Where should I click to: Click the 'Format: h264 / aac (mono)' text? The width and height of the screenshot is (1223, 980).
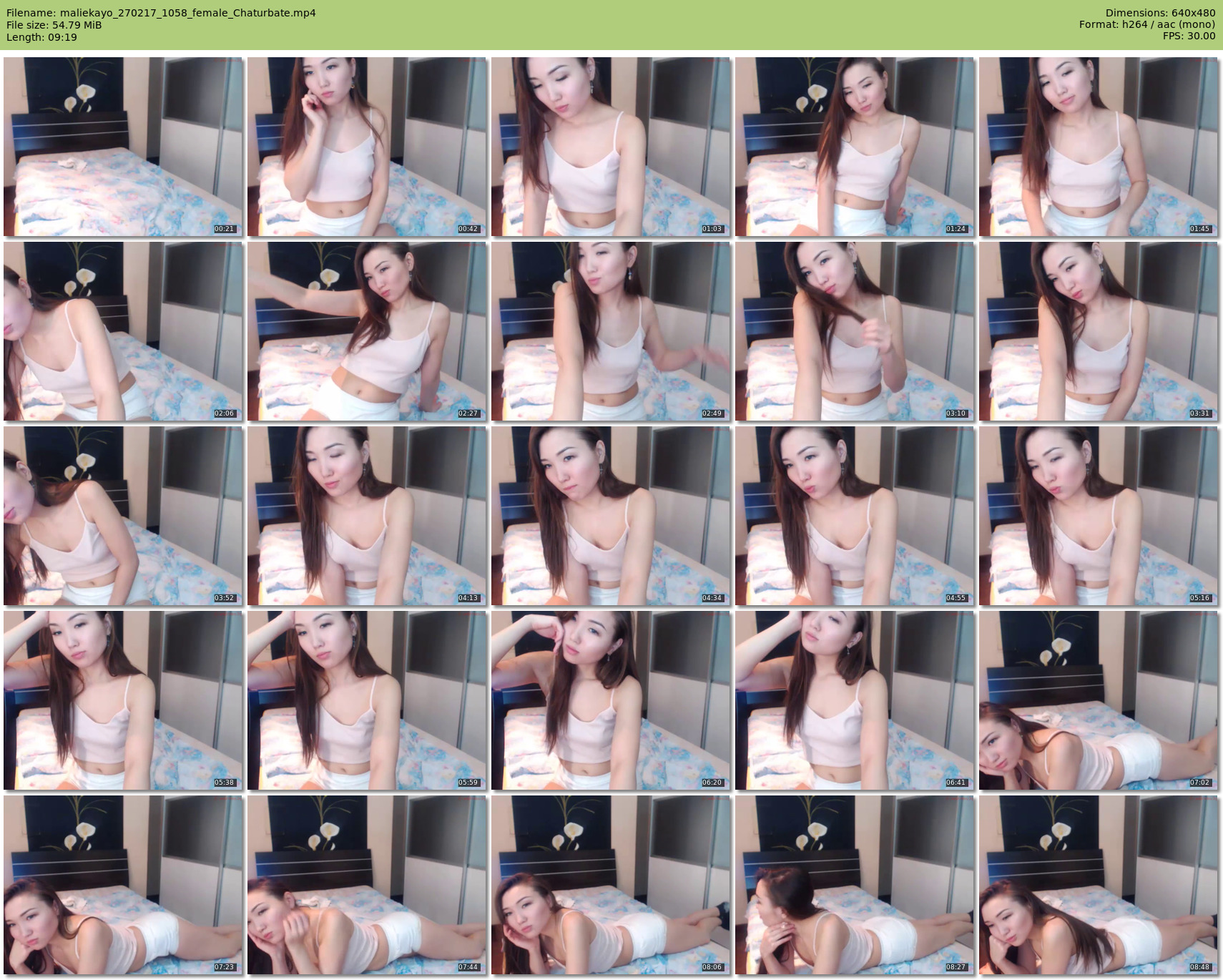(1147, 25)
